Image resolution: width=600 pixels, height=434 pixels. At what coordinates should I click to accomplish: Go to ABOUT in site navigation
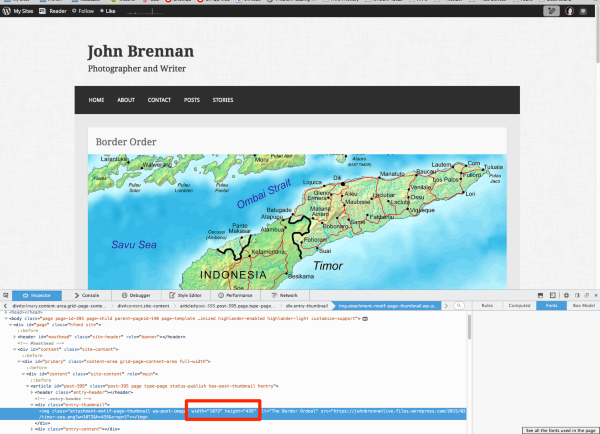click(x=126, y=100)
